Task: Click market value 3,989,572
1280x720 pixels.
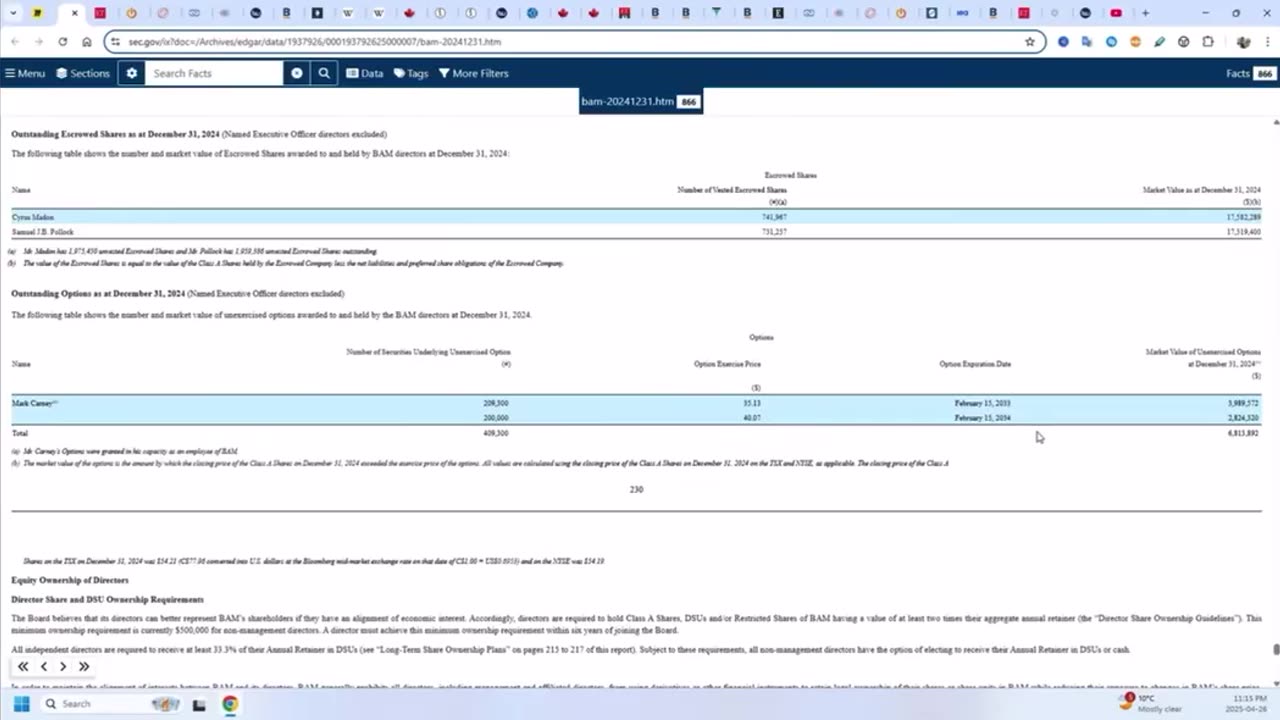Action: pyautogui.click(x=1245, y=403)
